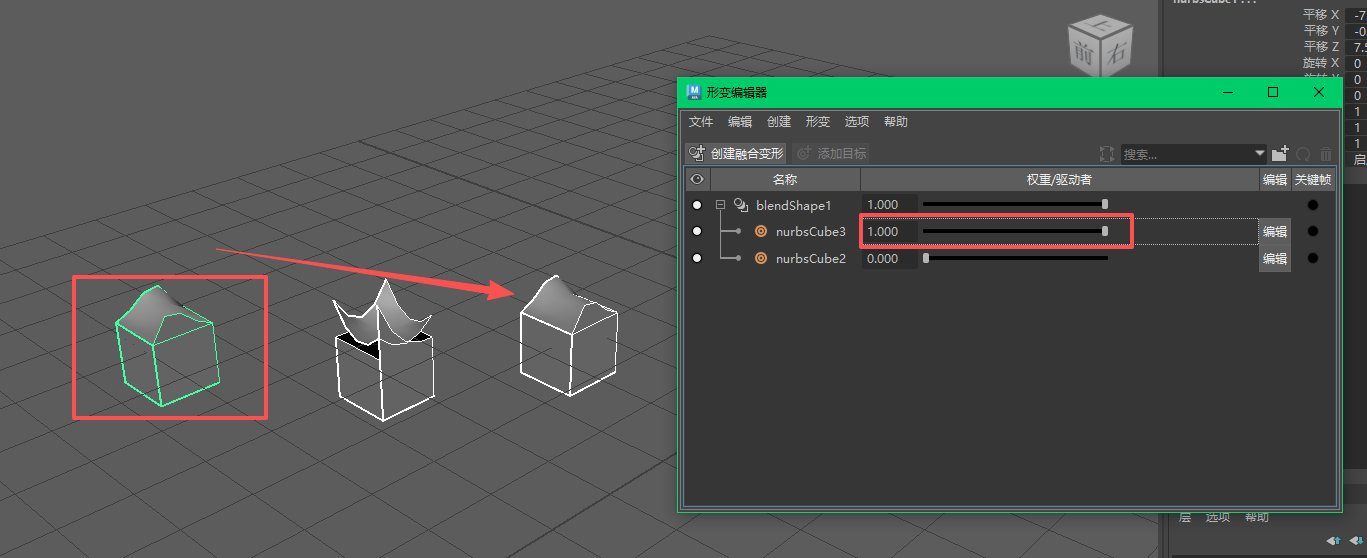
Task: Click the frame selection icon beside search
Action: pos(1107,154)
